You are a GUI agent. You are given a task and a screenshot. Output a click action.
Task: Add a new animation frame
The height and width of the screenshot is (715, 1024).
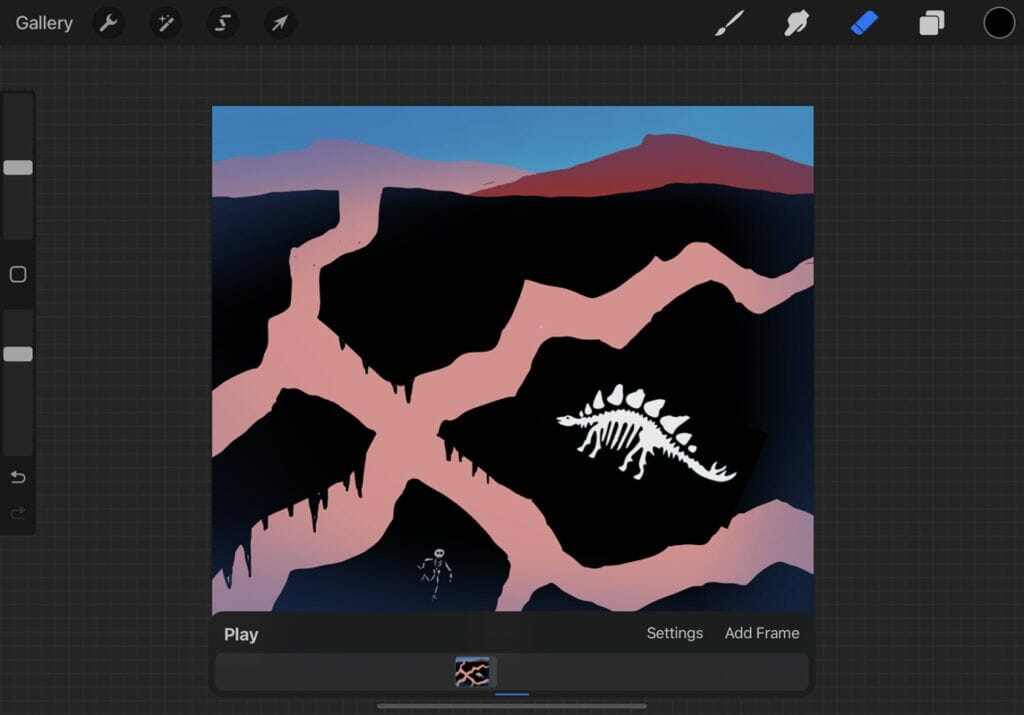pyautogui.click(x=762, y=633)
